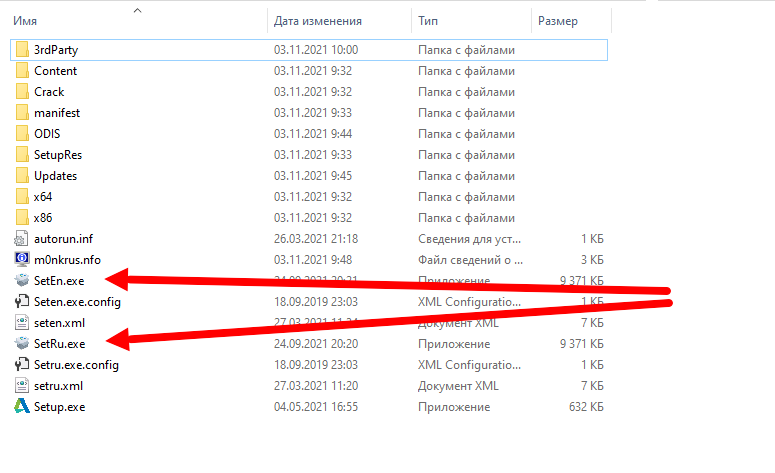Click type Приложение in Setup.exe row
The image size is (775, 473).
[454, 407]
